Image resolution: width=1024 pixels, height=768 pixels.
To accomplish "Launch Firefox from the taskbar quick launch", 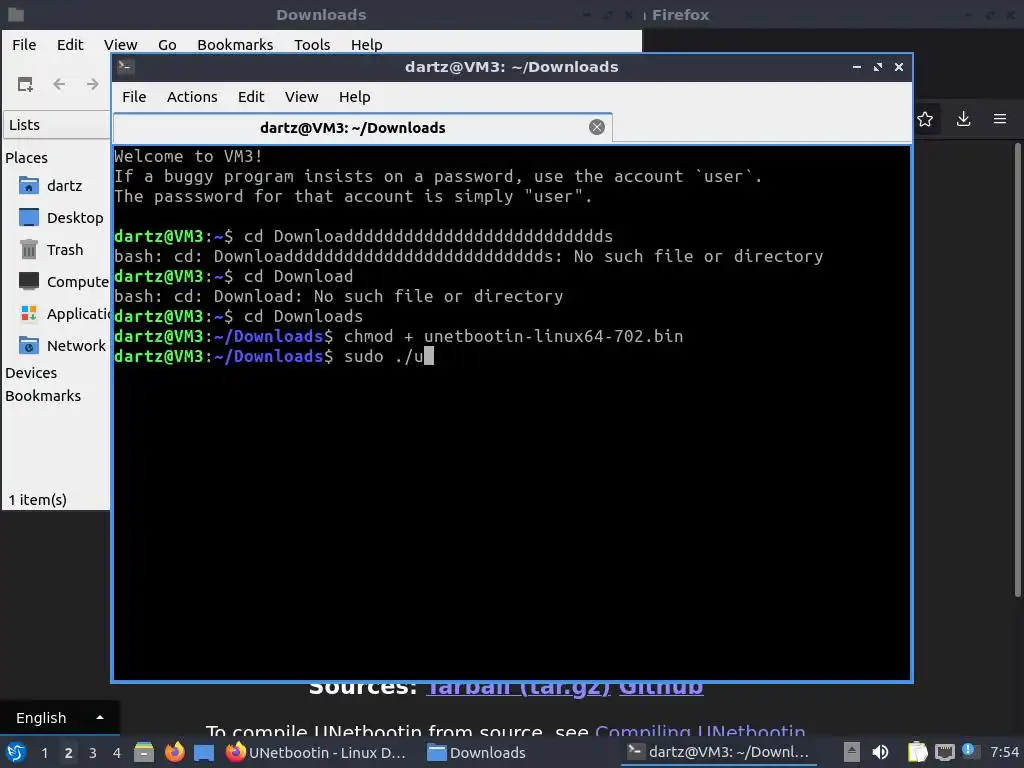I will pos(174,752).
